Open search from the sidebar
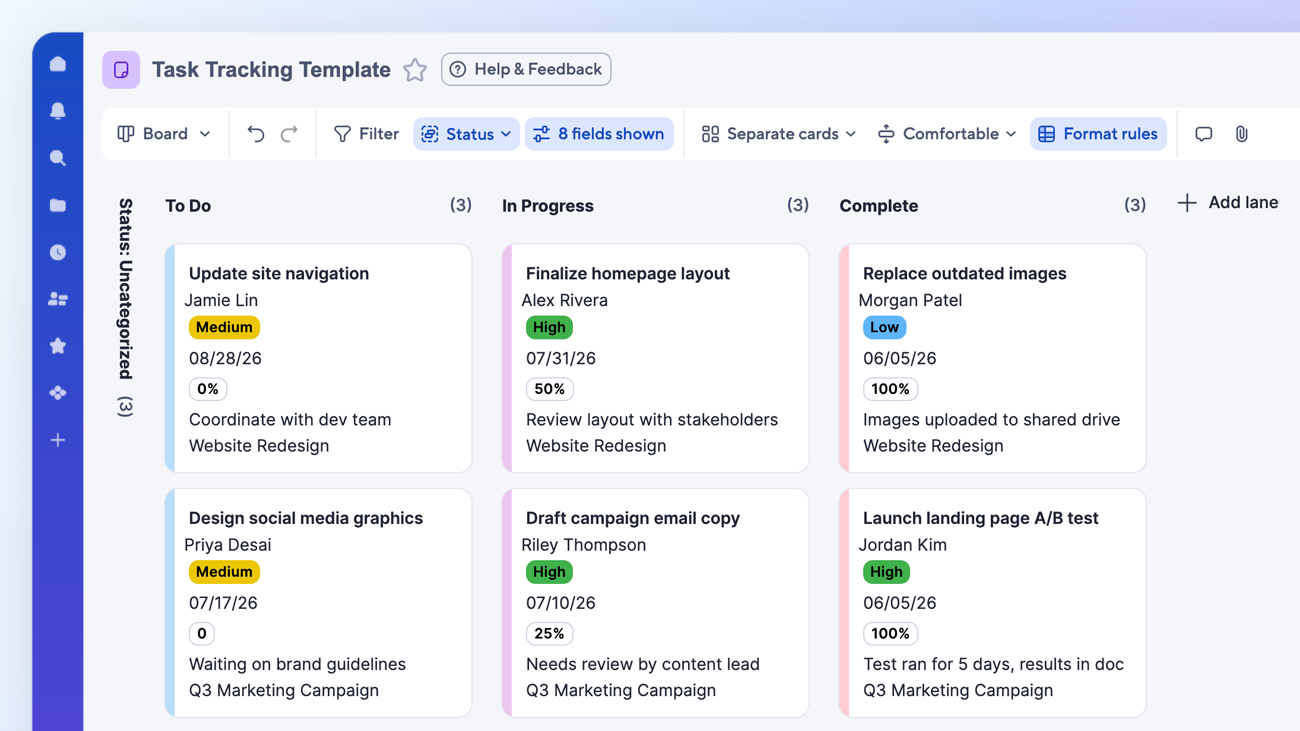 pos(57,158)
